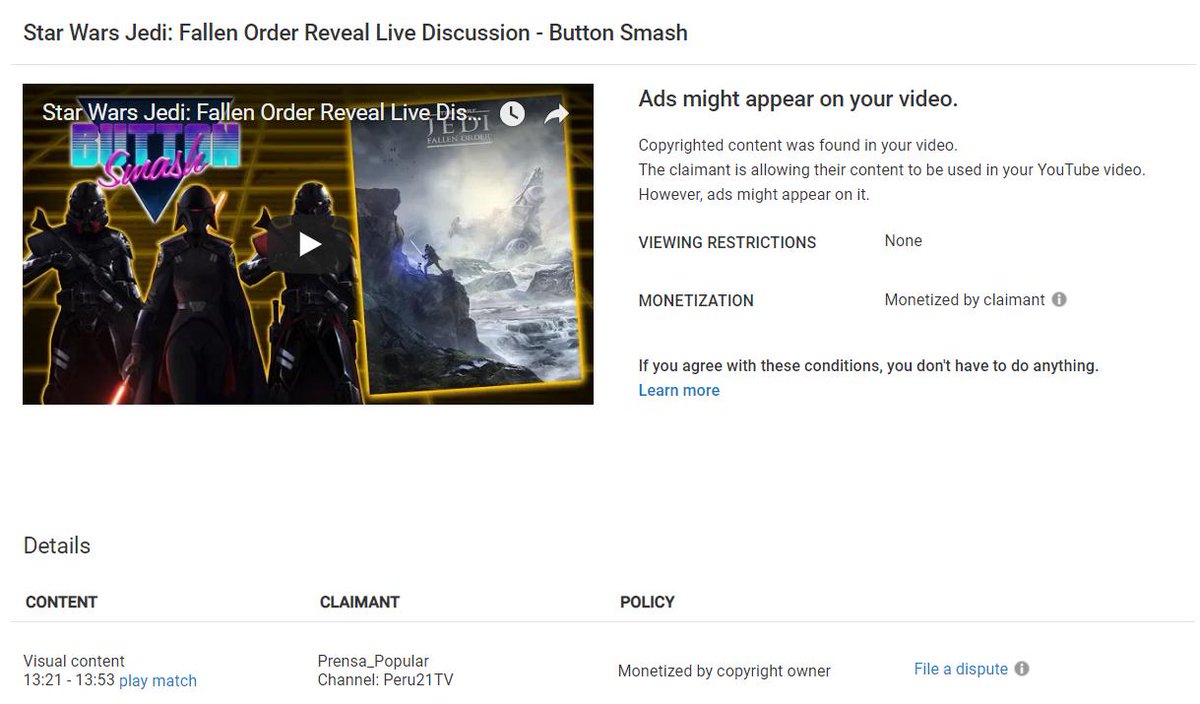Viewport: 1200px width, 704px height.
Task: Click the POLICY column header
Action: click(x=647, y=602)
